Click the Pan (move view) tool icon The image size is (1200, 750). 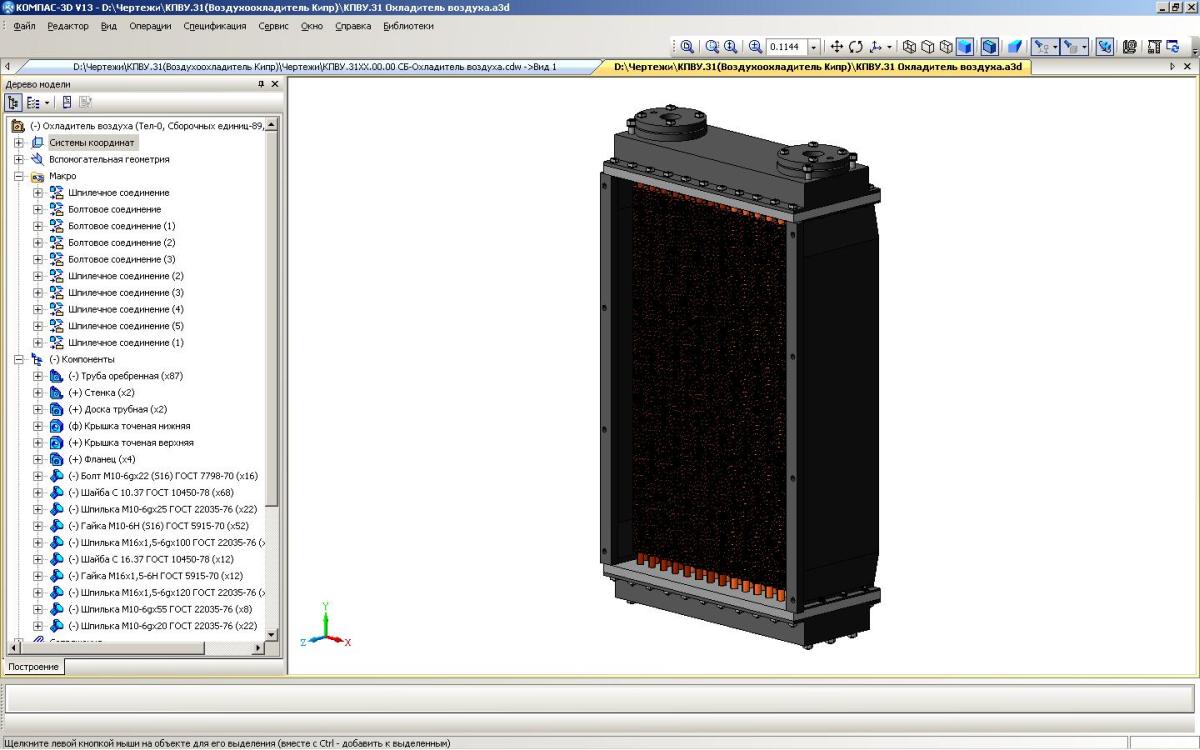pyautogui.click(x=838, y=47)
